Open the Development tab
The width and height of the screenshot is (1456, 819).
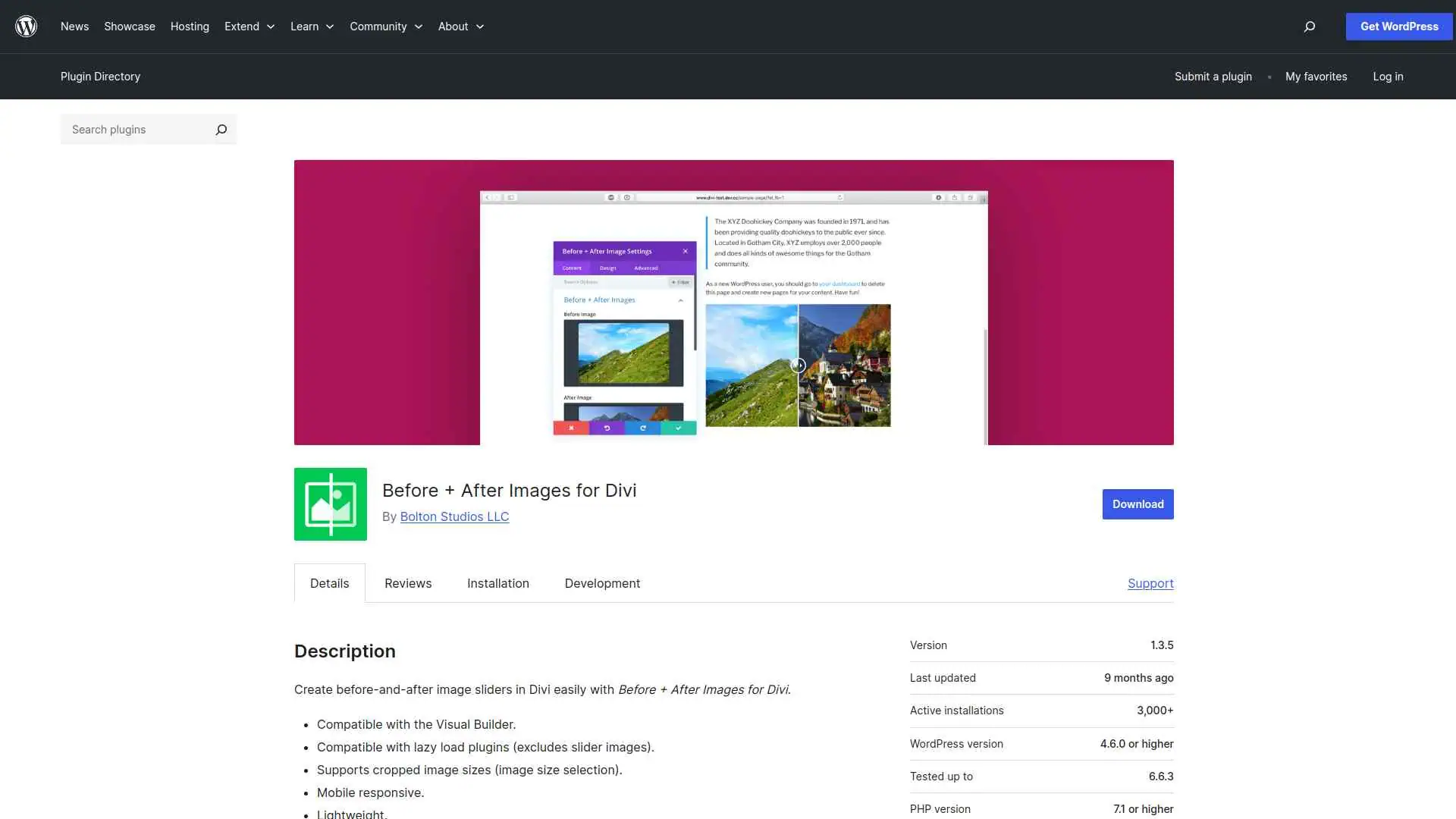point(601,583)
